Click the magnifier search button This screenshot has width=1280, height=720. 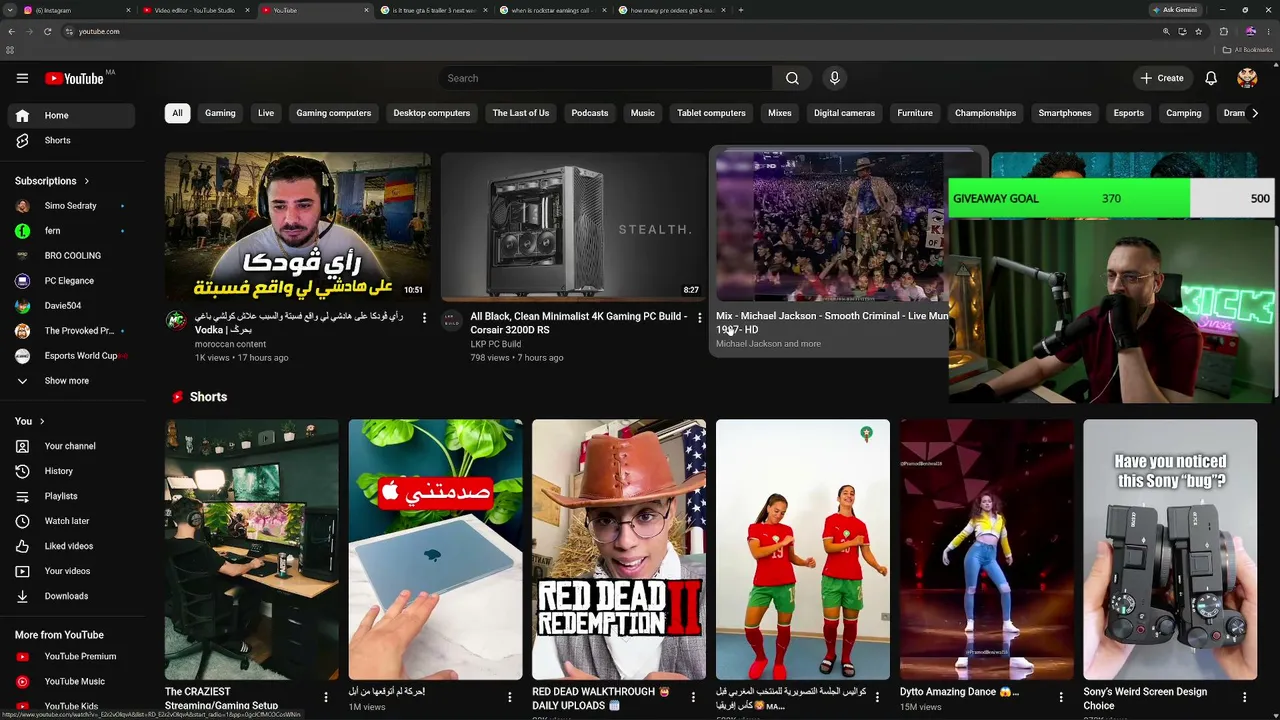[x=792, y=78]
